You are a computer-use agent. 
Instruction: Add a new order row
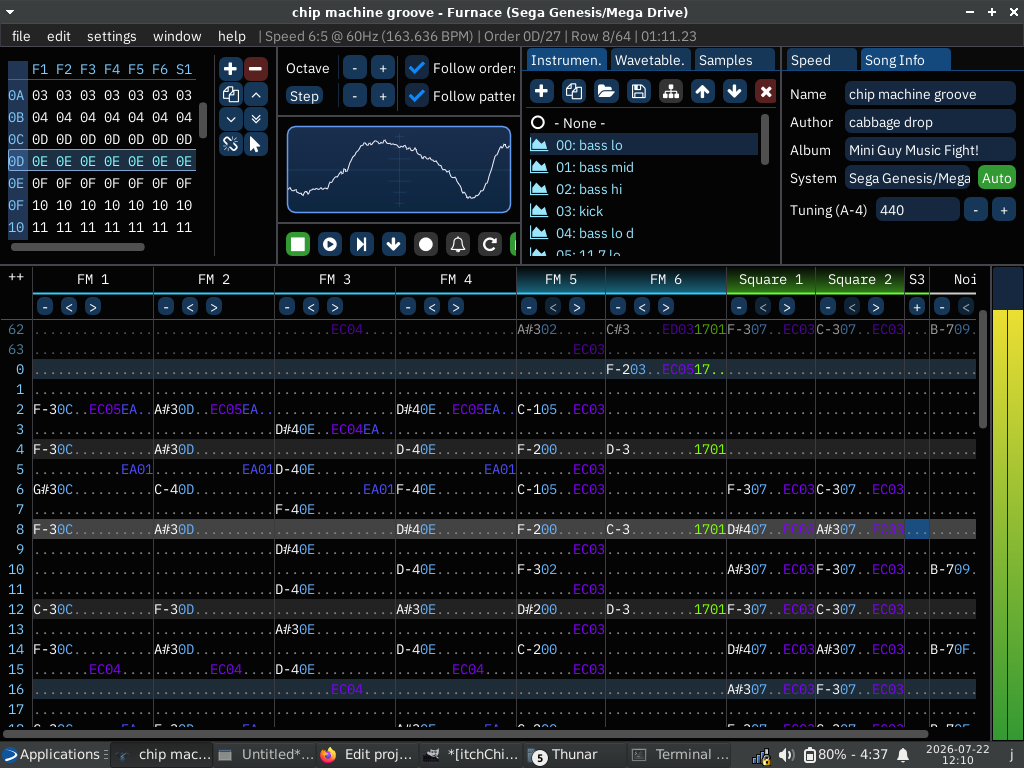click(231, 69)
